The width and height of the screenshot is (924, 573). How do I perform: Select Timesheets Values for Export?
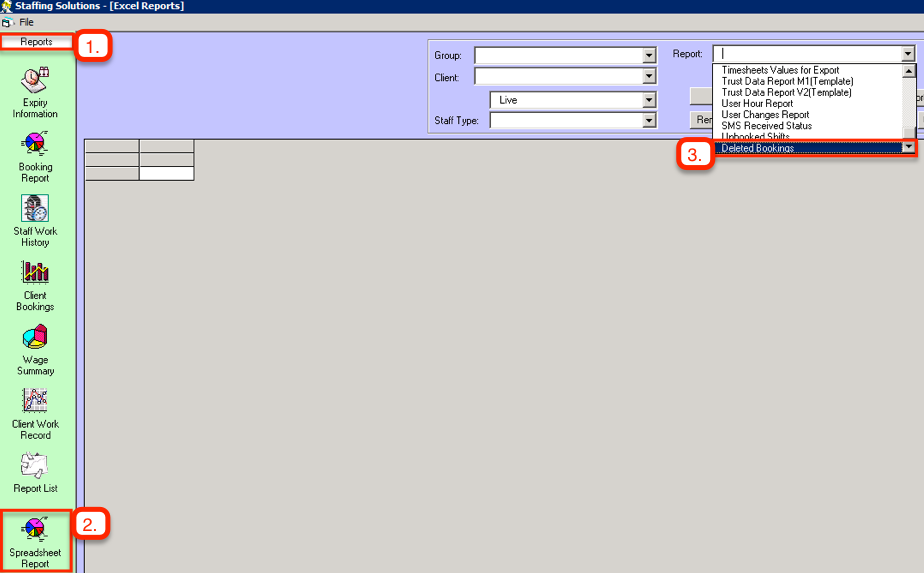click(780, 70)
